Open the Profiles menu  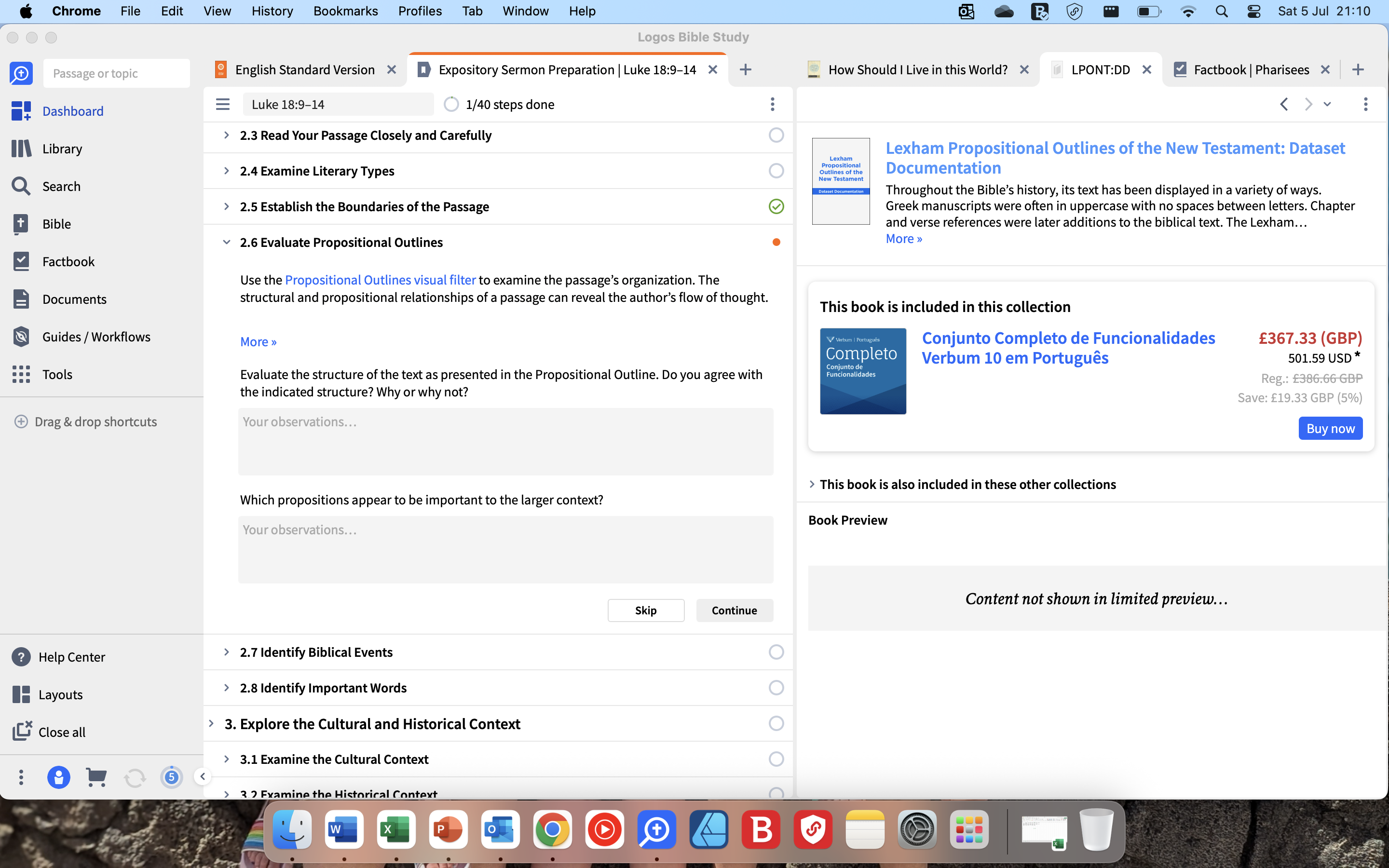pyautogui.click(x=420, y=11)
